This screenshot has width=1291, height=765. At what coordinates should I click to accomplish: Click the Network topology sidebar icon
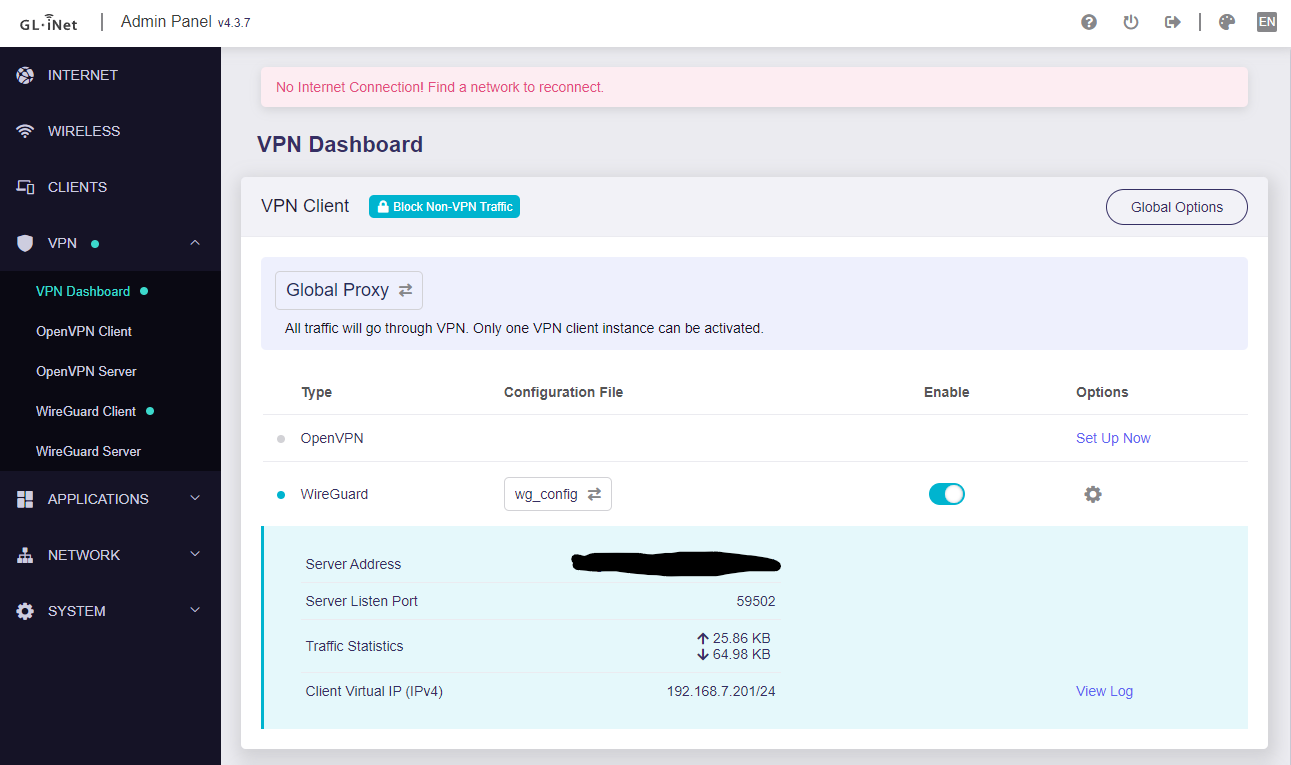pyautogui.click(x=25, y=555)
